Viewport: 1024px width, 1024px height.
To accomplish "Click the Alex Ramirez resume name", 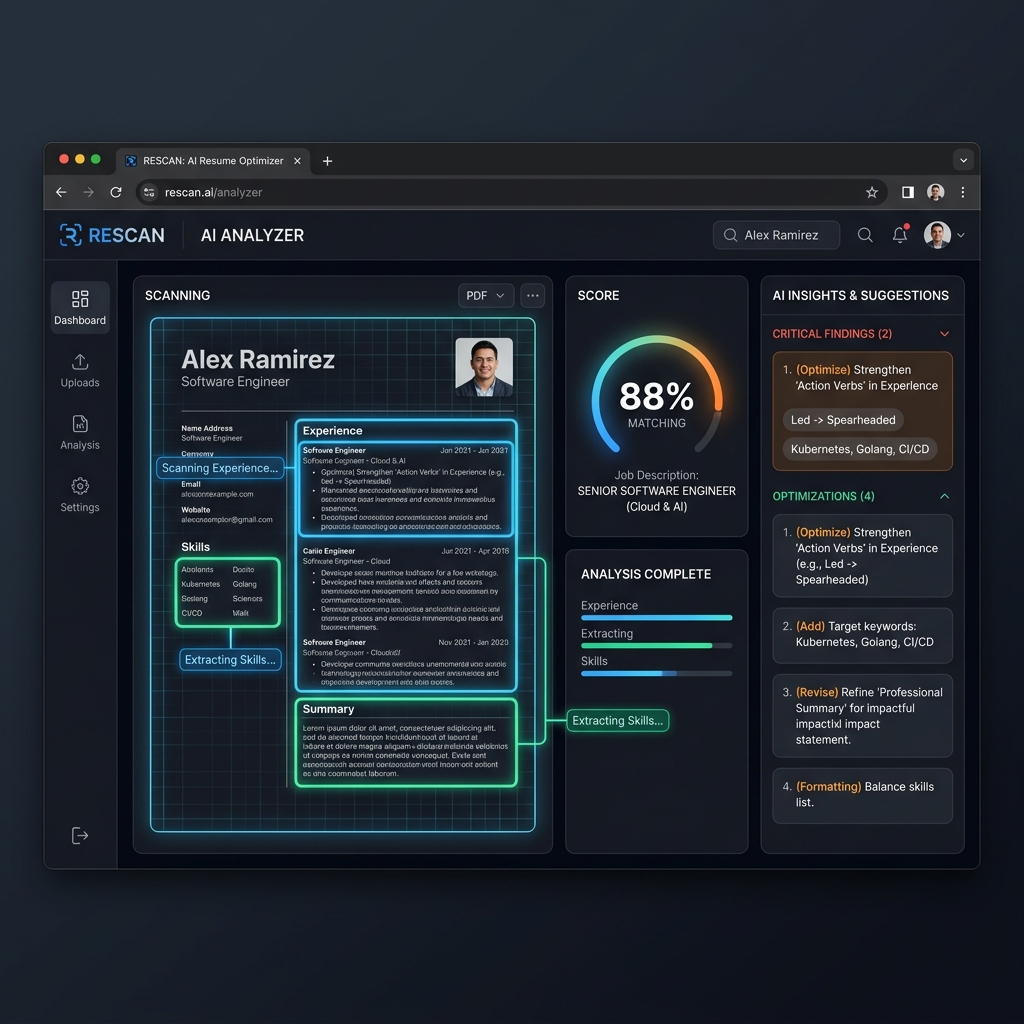I will coord(258,359).
